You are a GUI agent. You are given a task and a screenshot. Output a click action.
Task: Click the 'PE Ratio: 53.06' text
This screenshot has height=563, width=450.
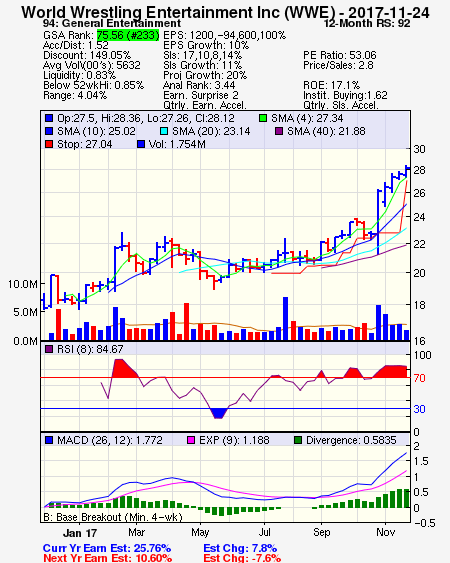[x=340, y=55]
